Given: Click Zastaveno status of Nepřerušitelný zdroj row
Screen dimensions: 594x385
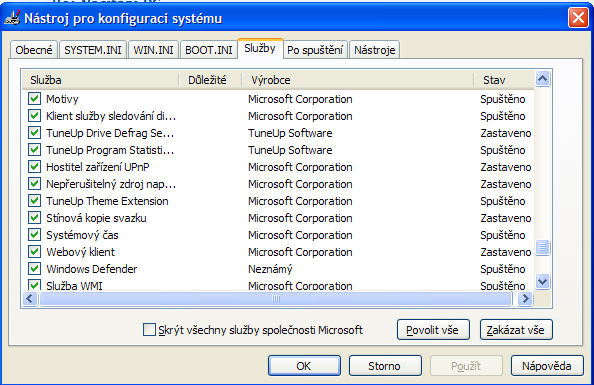Looking at the screenshot, I should point(506,184).
